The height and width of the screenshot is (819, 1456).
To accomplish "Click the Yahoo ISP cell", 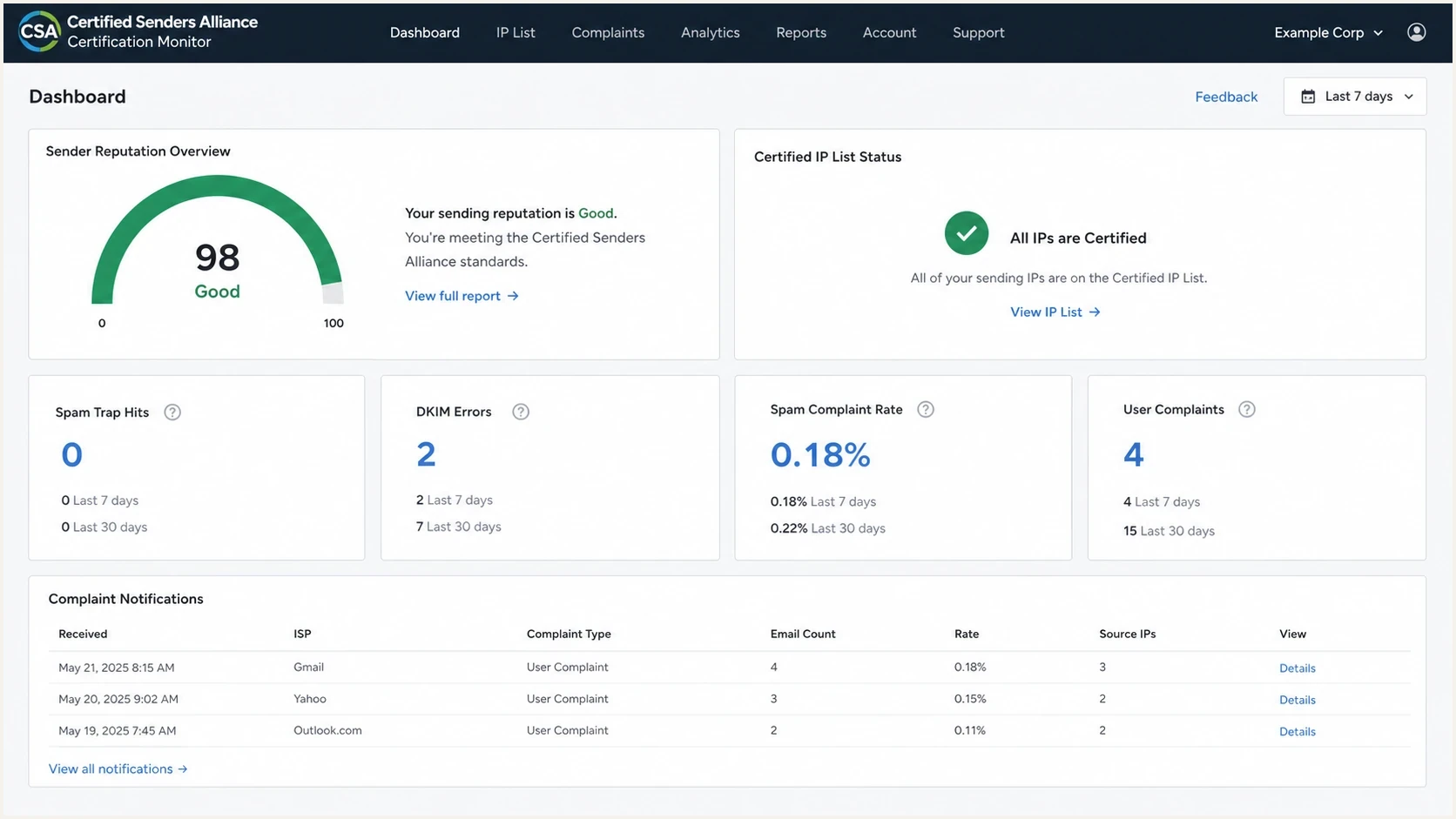I will (x=310, y=699).
